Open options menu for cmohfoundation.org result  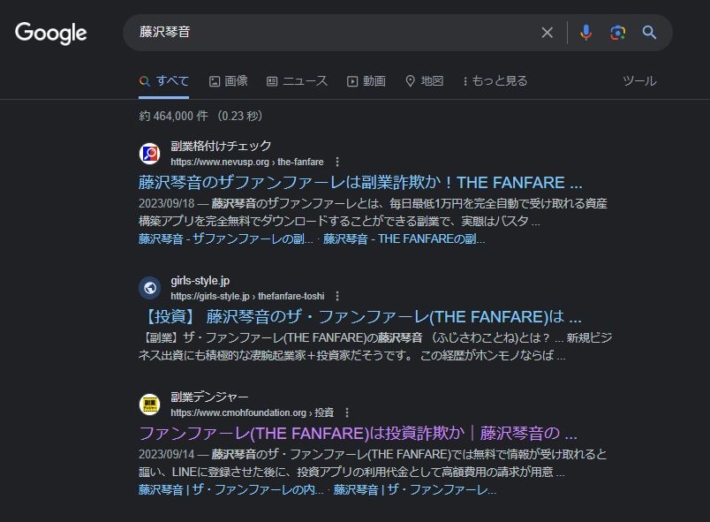pos(347,412)
